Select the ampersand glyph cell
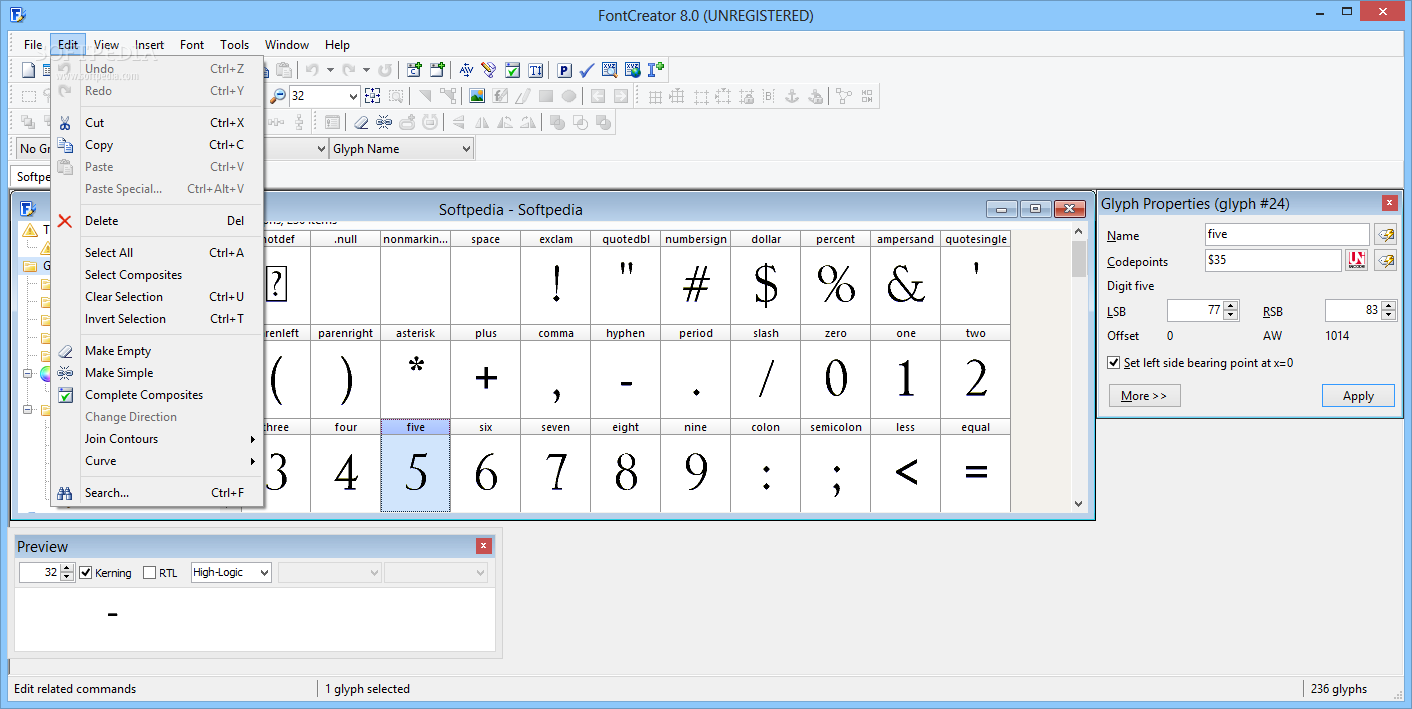 (905, 278)
